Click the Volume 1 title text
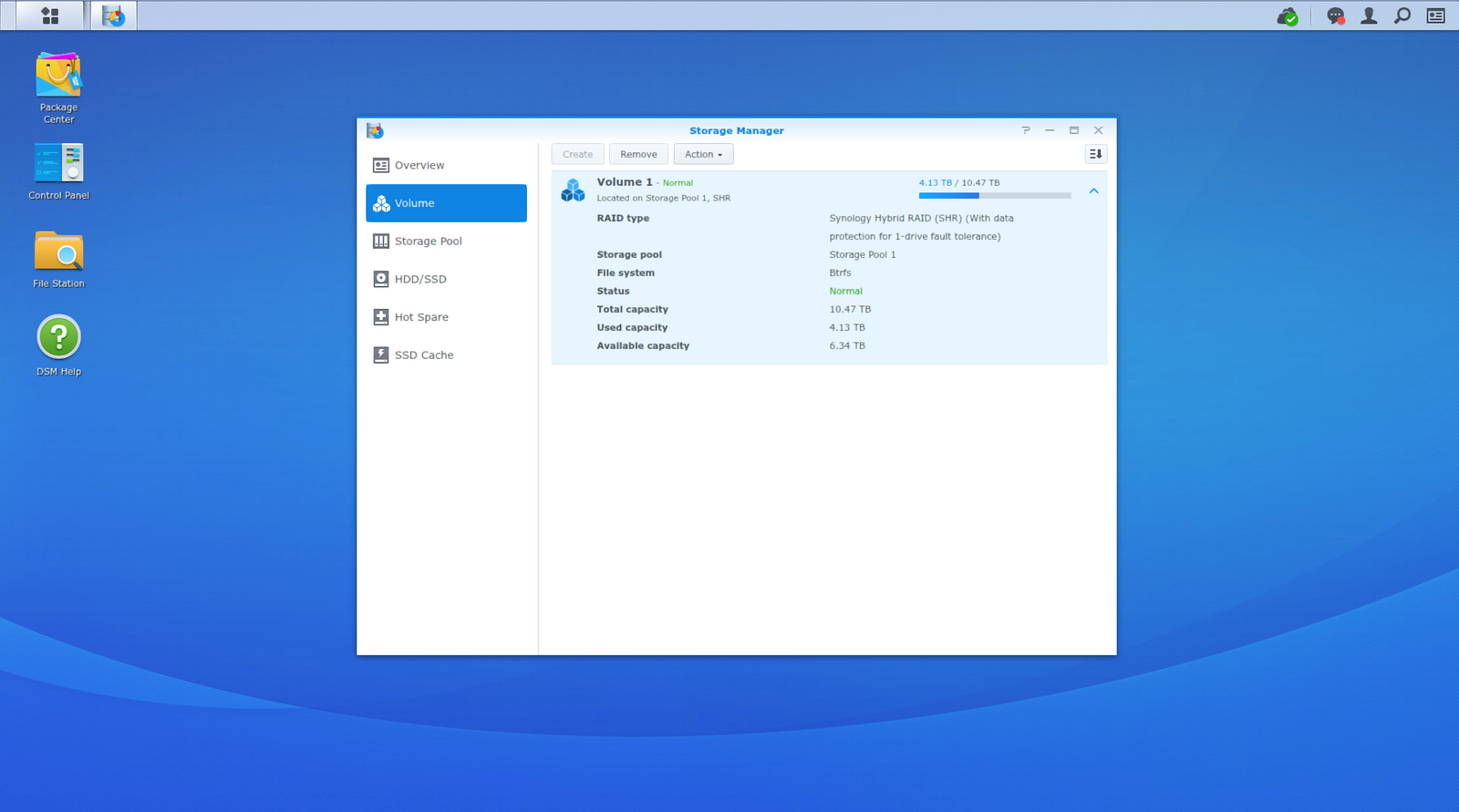The width and height of the screenshot is (1459, 812). click(x=625, y=182)
